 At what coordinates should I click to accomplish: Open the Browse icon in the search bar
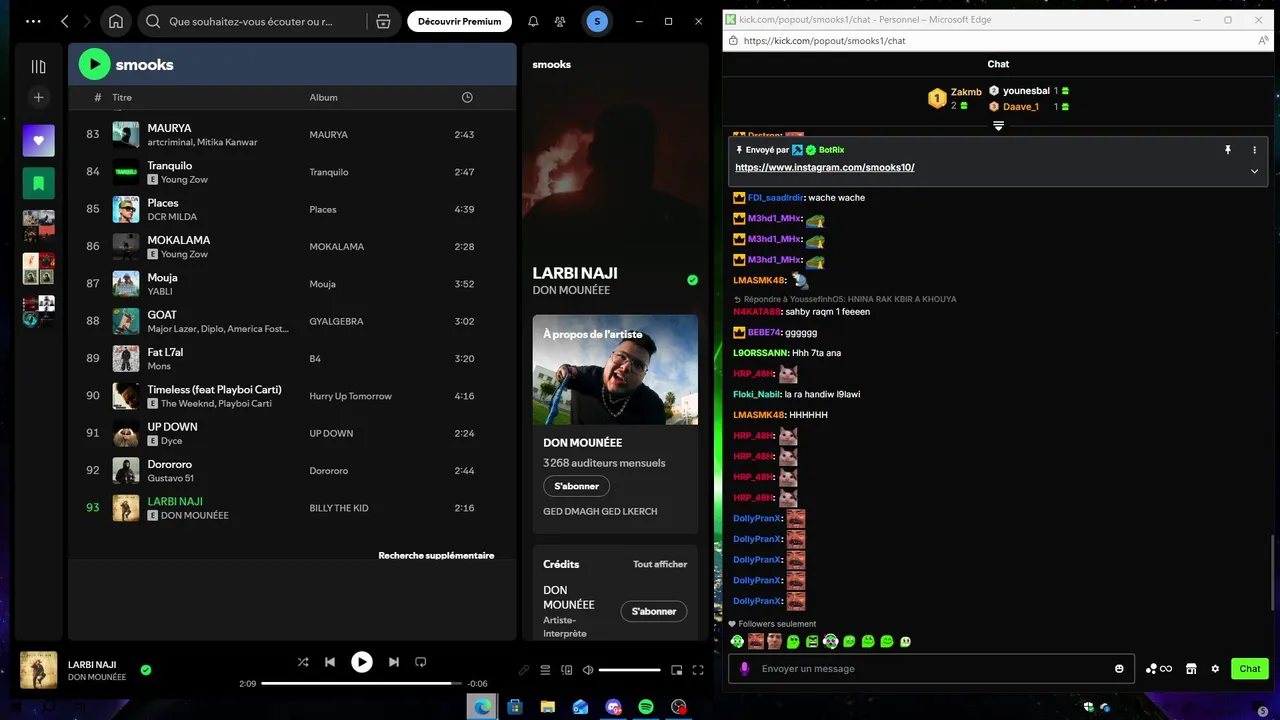click(x=383, y=21)
